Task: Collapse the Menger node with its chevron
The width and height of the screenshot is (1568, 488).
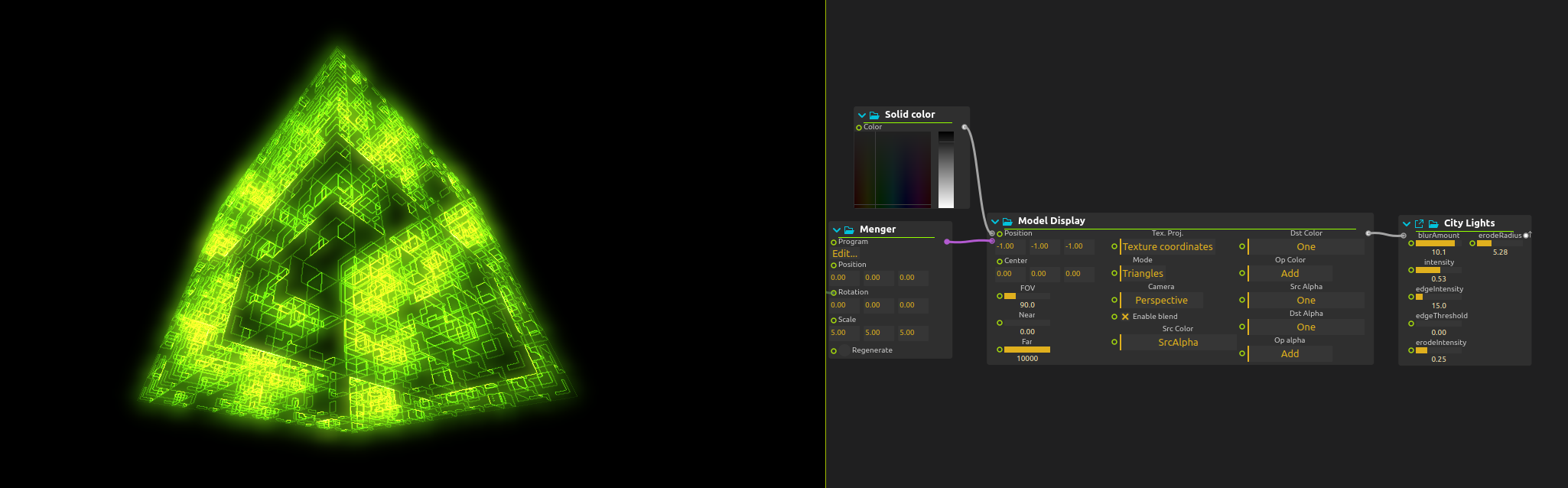Action: [x=837, y=229]
